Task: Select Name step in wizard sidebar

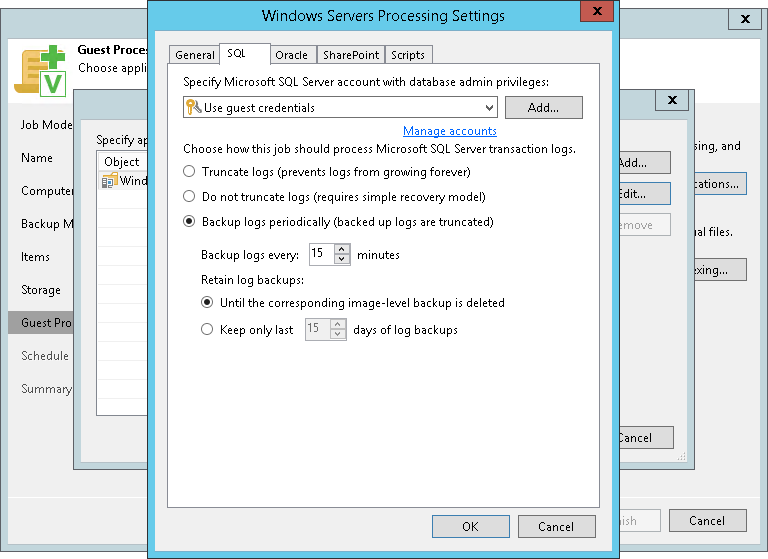Action: (x=37, y=158)
